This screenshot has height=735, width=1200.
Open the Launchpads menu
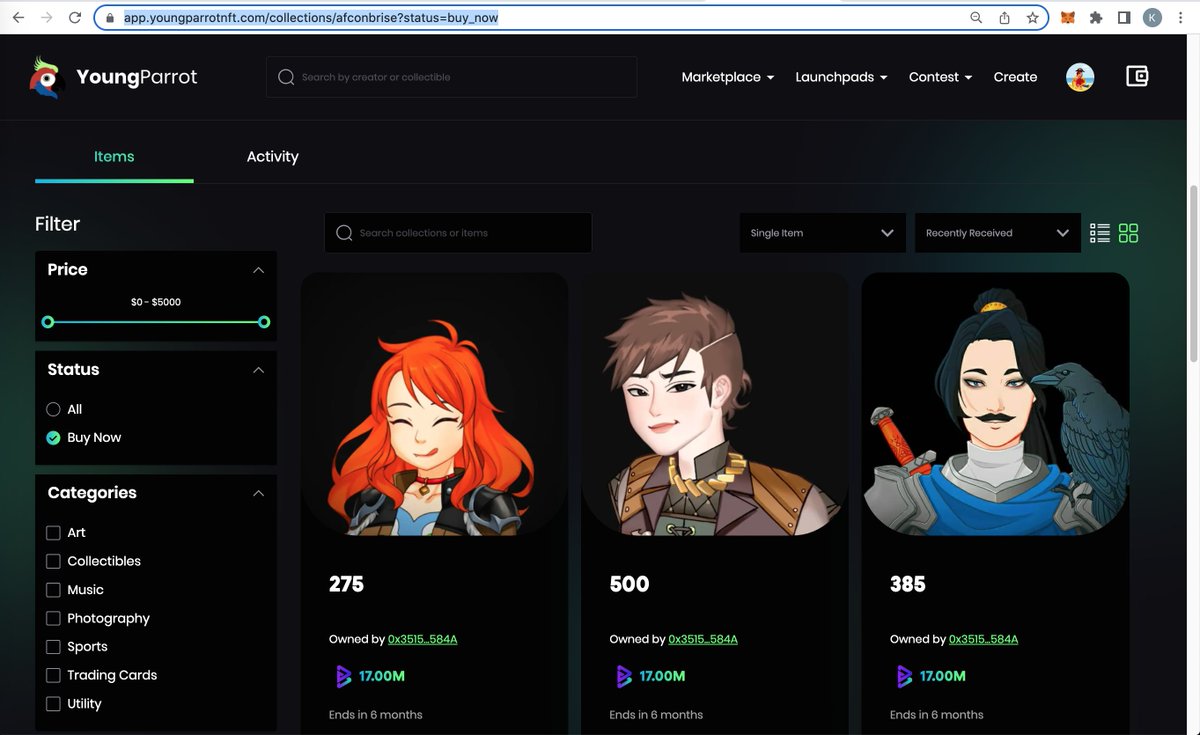point(841,77)
